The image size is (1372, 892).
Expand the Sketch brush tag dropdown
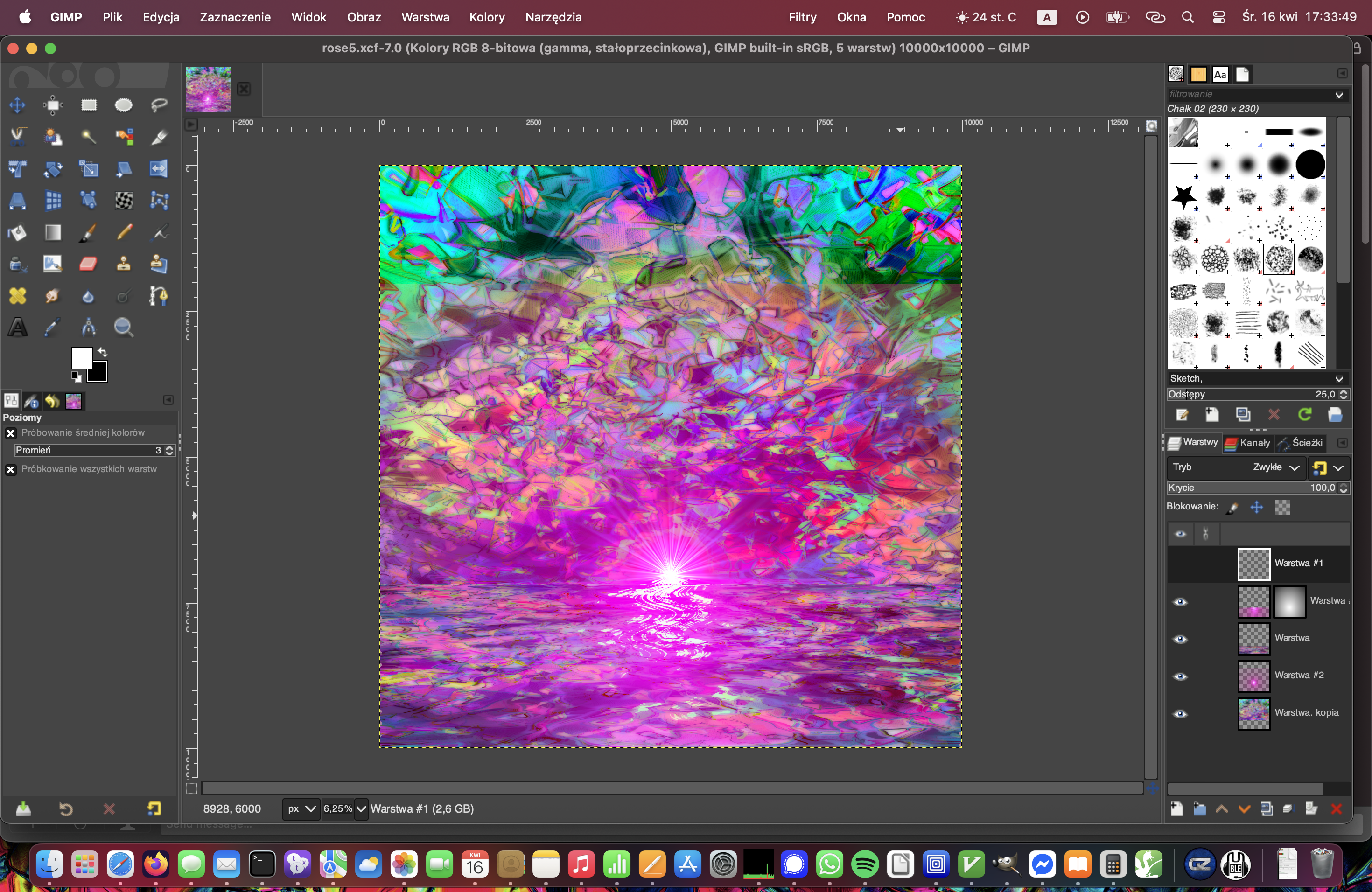coord(1338,378)
